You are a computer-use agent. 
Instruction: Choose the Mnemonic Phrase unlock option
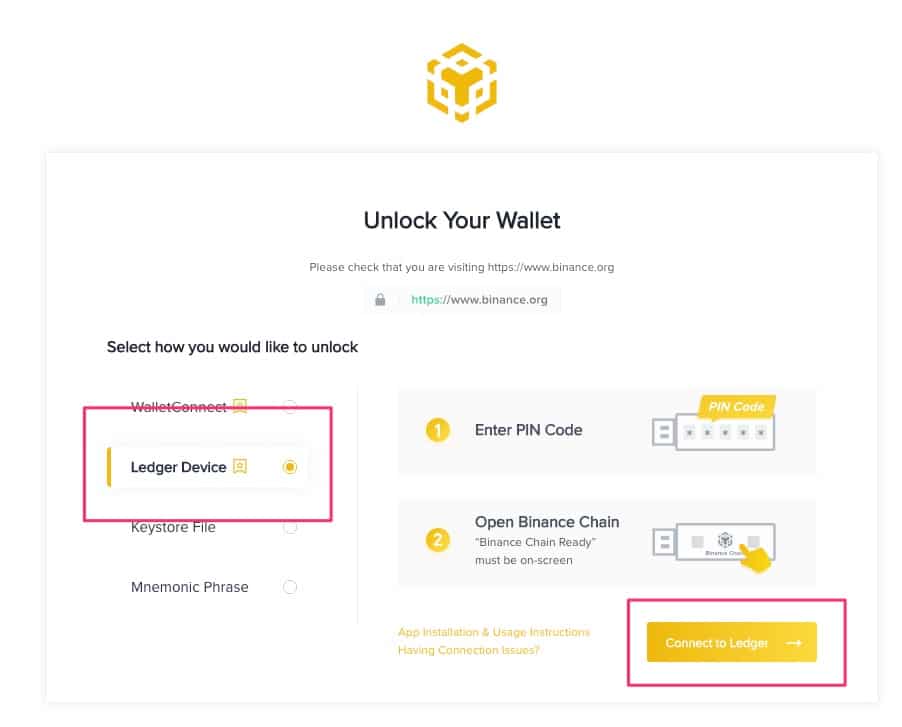(190, 587)
